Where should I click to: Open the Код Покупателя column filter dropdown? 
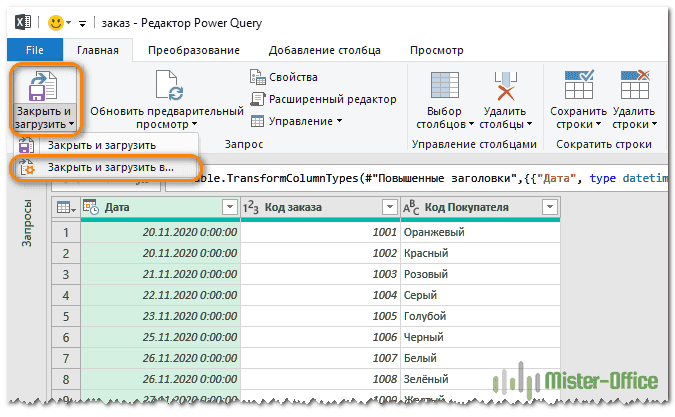click(x=548, y=207)
